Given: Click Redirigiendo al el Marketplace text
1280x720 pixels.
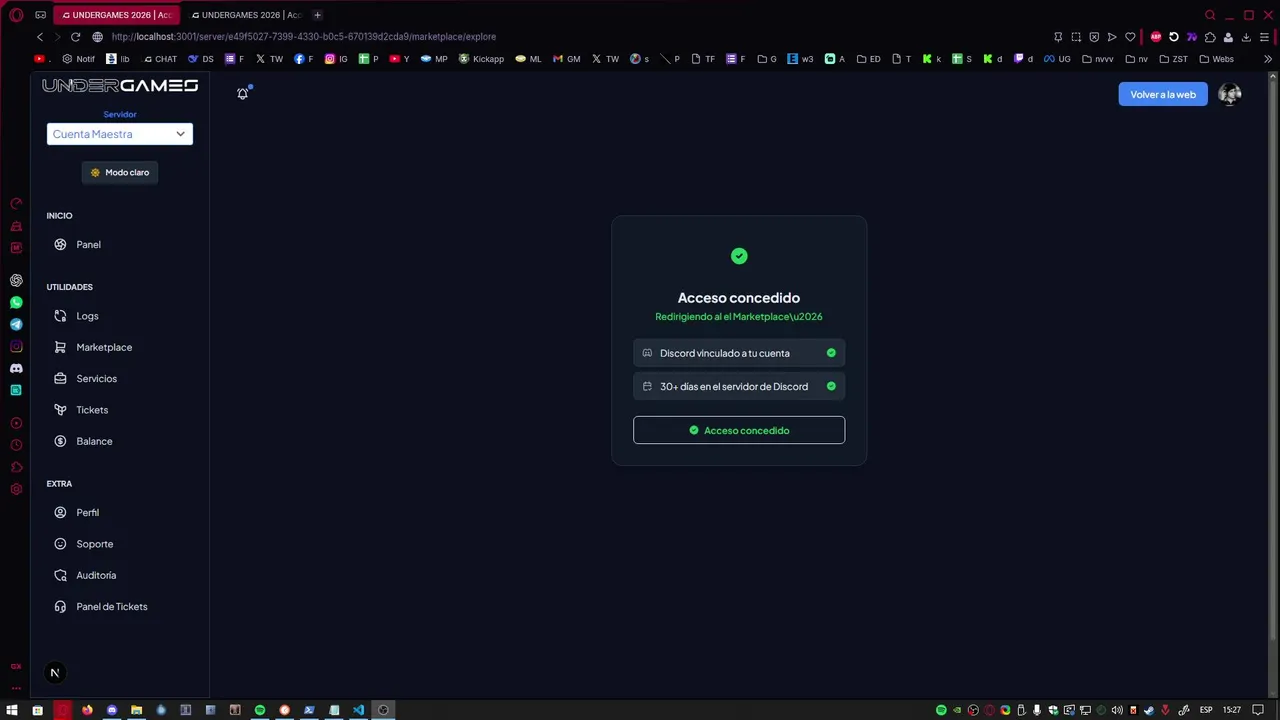Looking at the screenshot, I should point(739,316).
